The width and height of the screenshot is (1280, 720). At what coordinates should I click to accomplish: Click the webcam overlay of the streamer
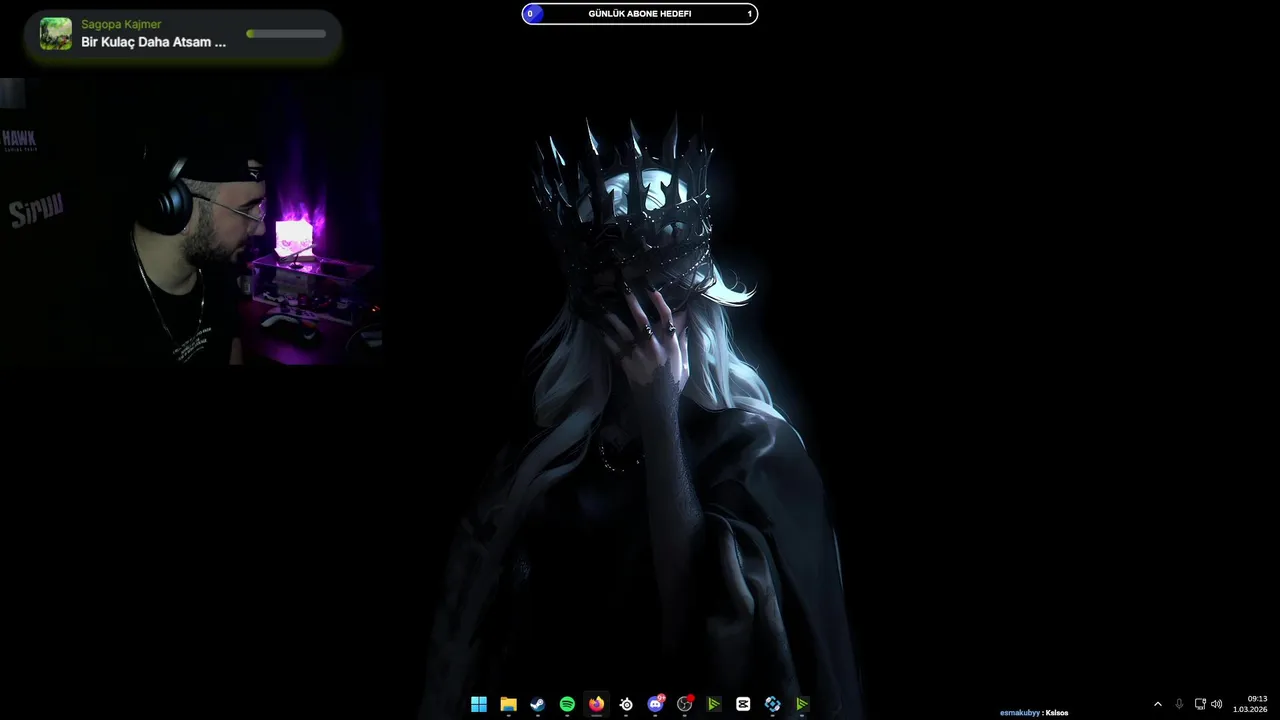click(191, 222)
